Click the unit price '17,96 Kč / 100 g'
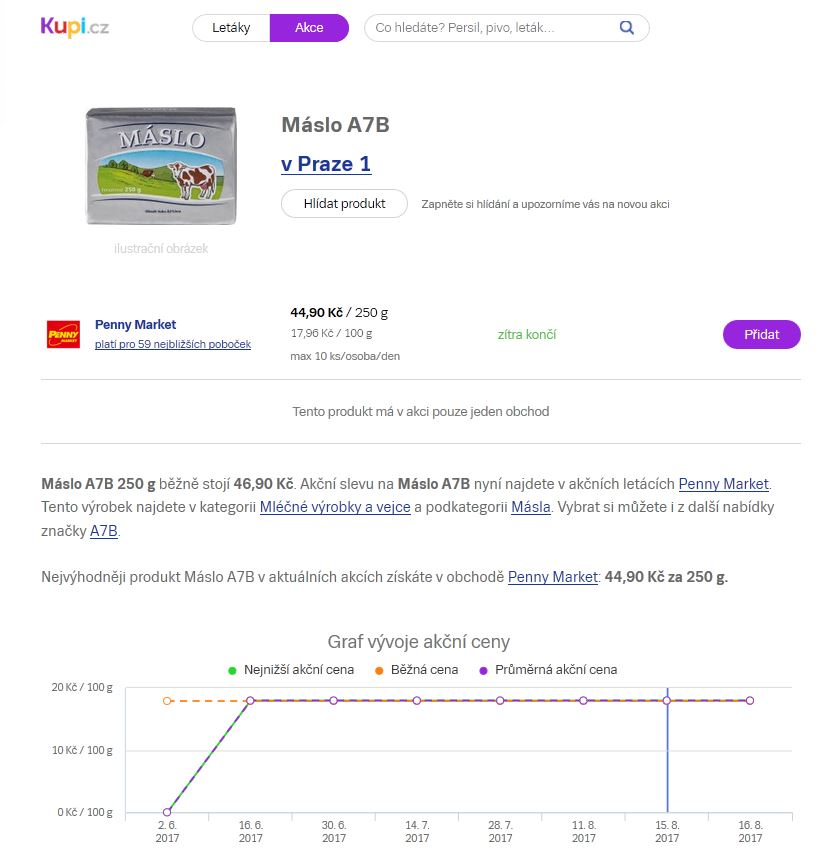 [x=331, y=333]
